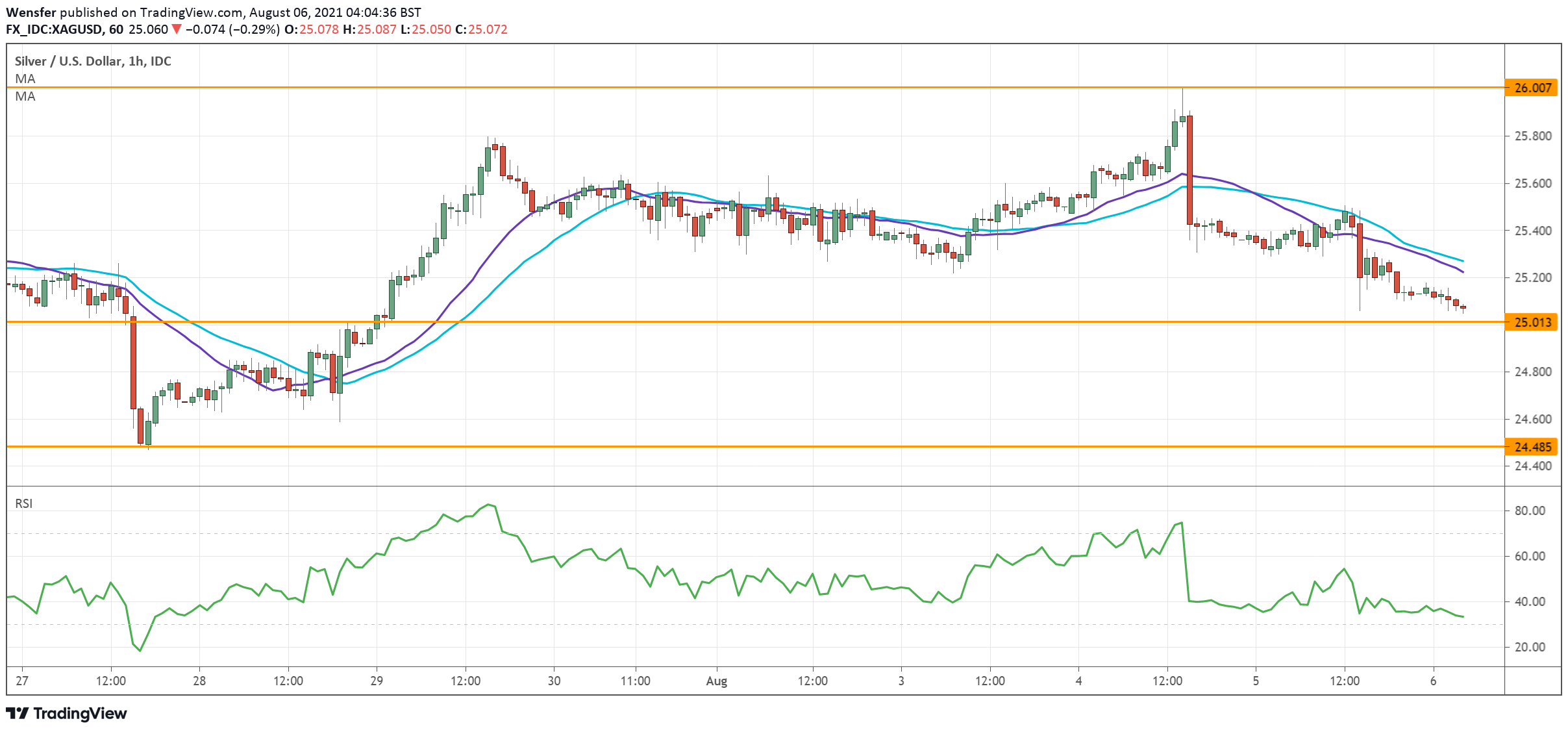Screen dimensions: 1568x732
Task: Click the TradingView wordmark text
Action: [80, 713]
